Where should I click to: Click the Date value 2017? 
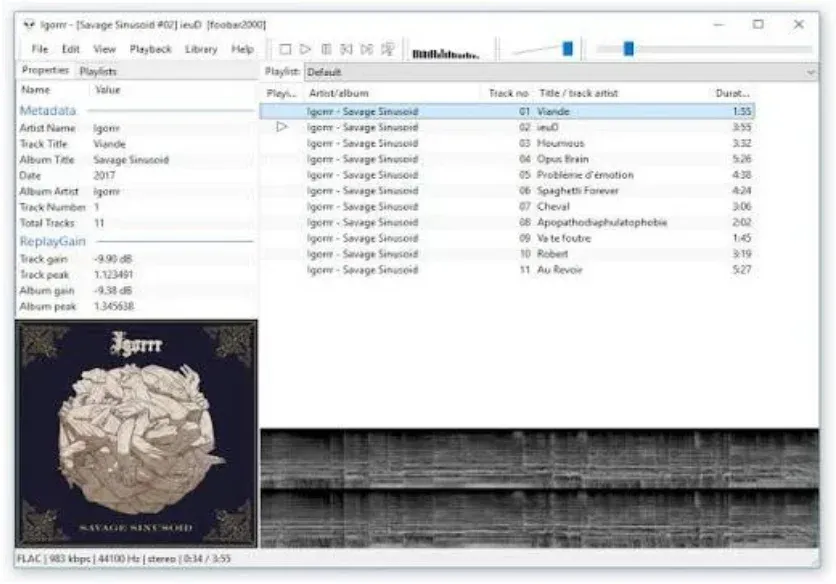[x=104, y=175]
